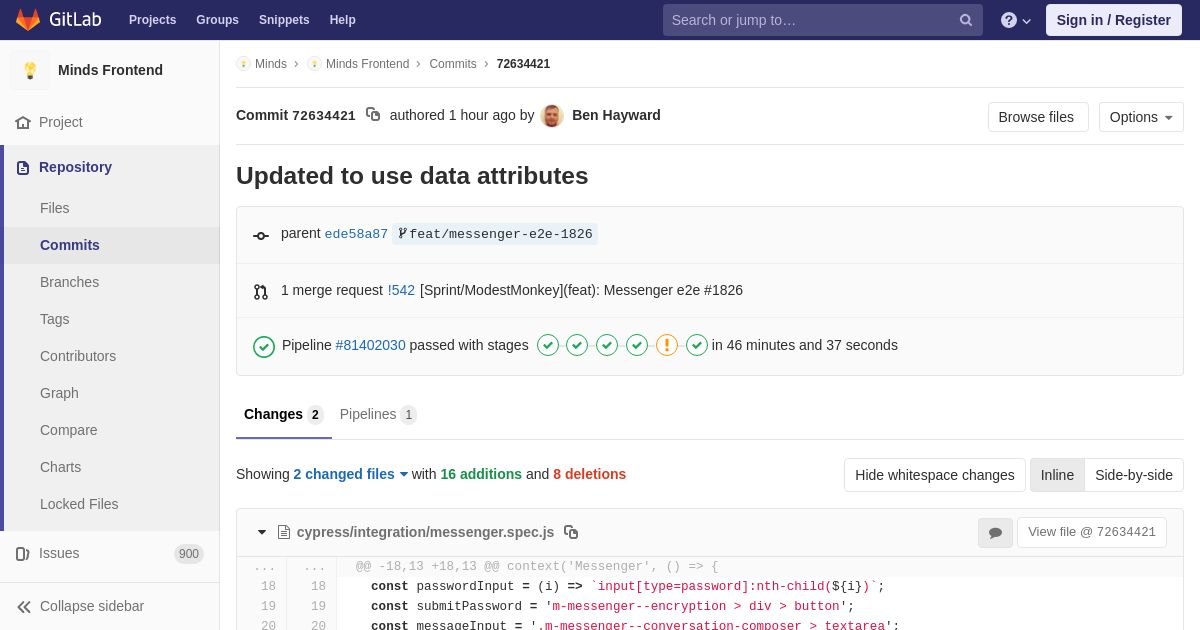Click the second pipeline stage check icon
Viewport: 1200px width, 630px height.
coord(577,345)
